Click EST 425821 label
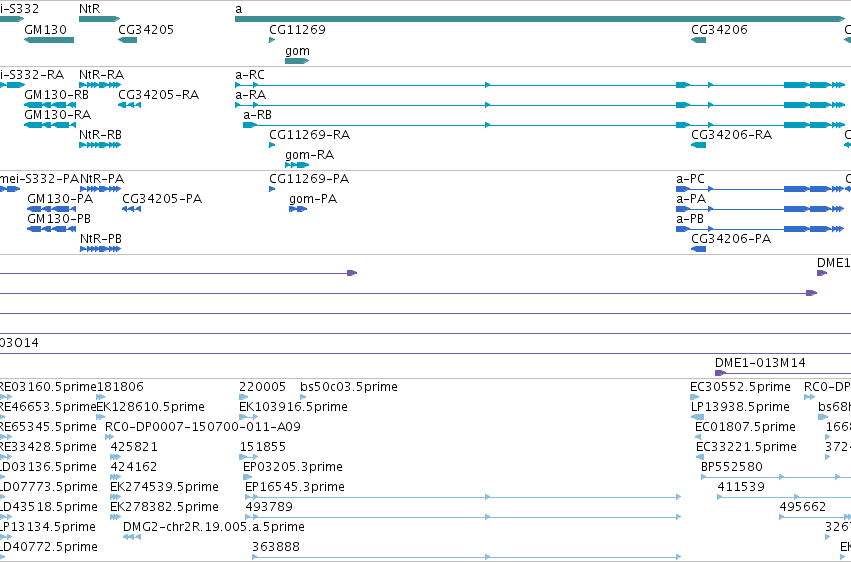 (134, 447)
